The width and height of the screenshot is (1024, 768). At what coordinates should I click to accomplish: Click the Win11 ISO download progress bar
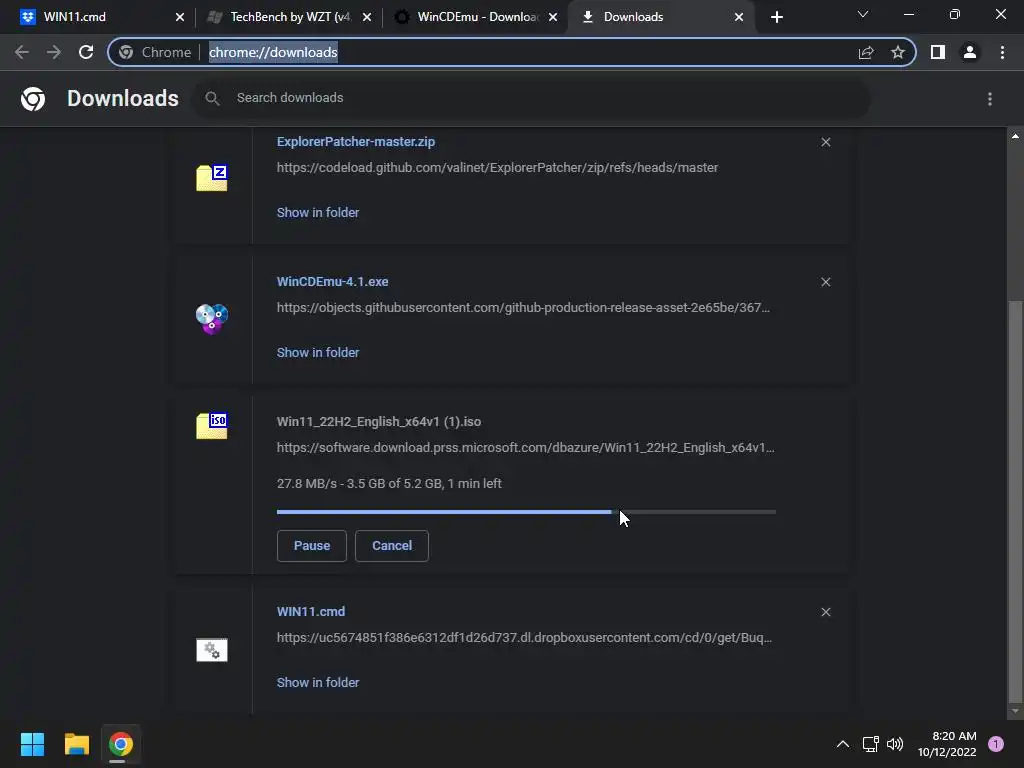(526, 512)
